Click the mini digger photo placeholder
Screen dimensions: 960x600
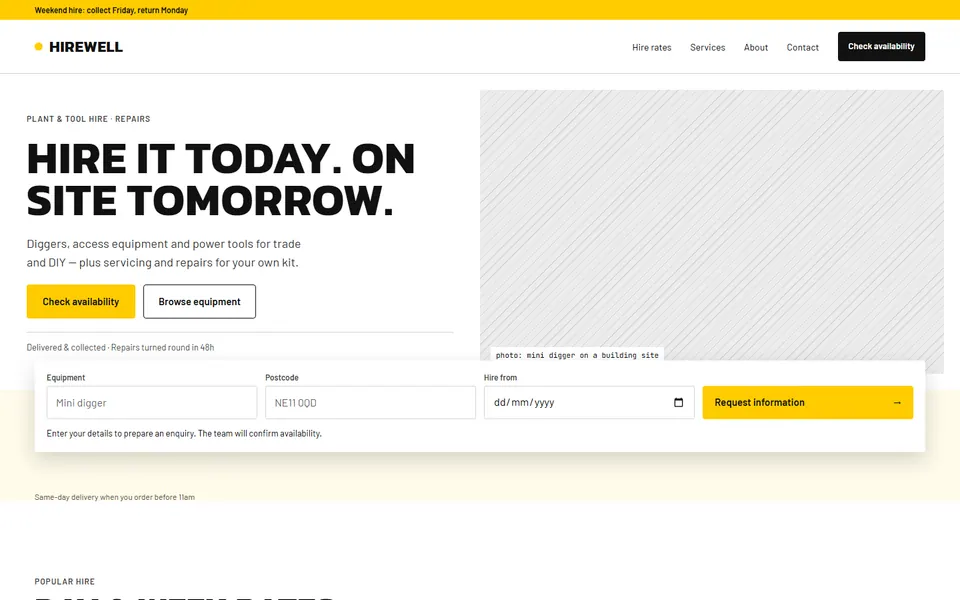tap(711, 231)
